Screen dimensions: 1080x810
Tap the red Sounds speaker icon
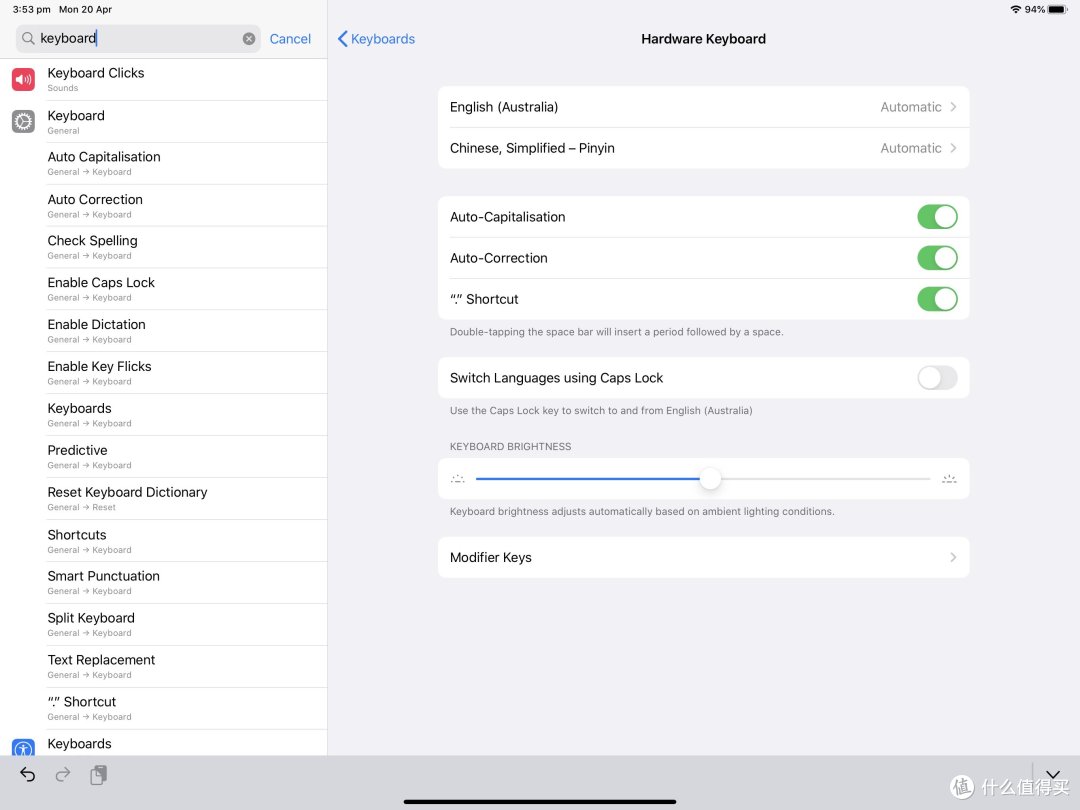click(23, 79)
